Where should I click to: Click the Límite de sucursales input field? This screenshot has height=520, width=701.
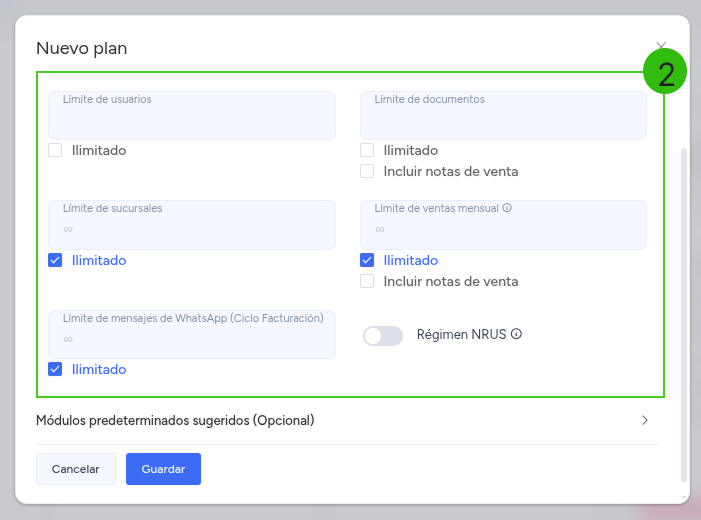coord(192,224)
